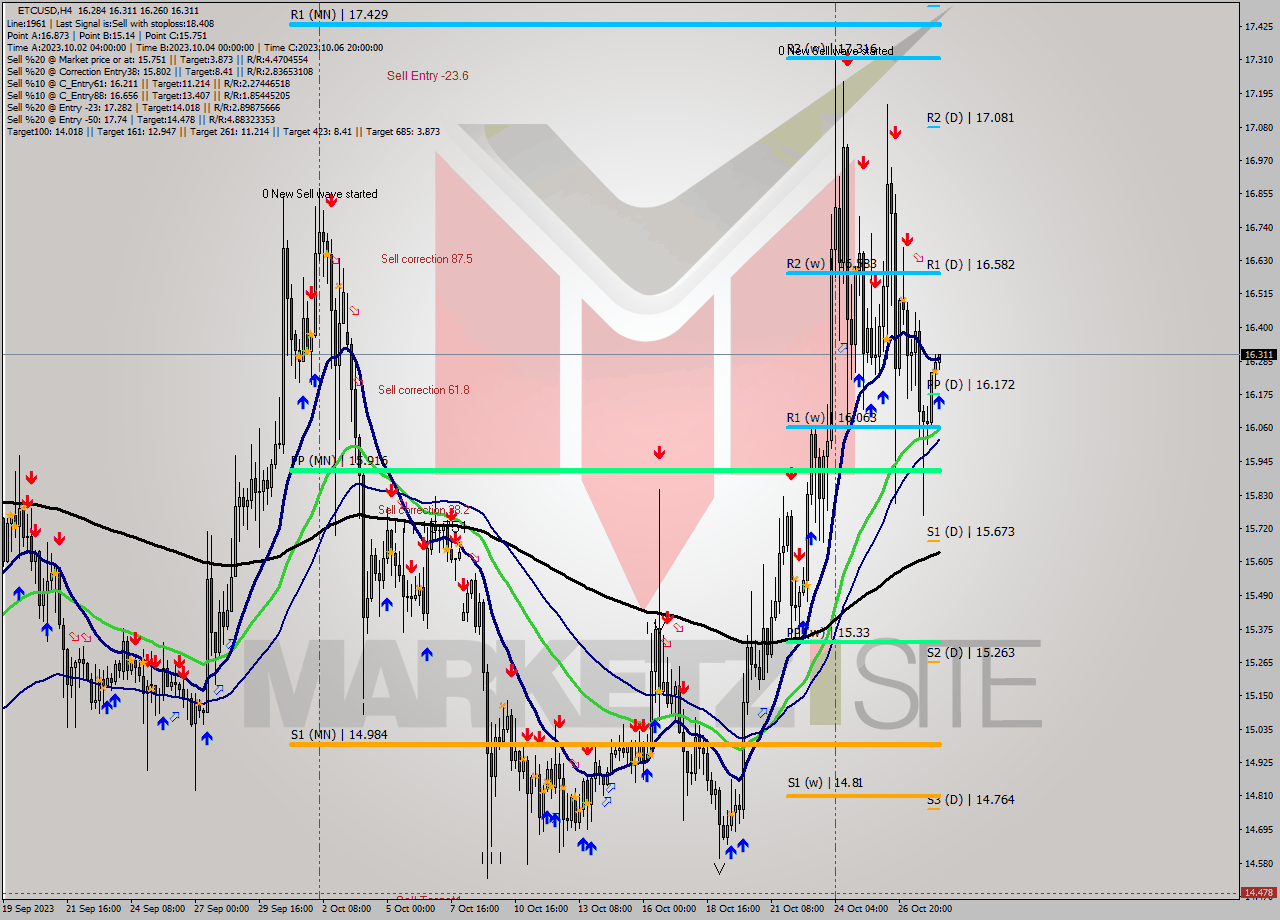1280x920 pixels.
Task: Click the '19 Sep 2023' date label
Action: pyautogui.click(x=29, y=909)
